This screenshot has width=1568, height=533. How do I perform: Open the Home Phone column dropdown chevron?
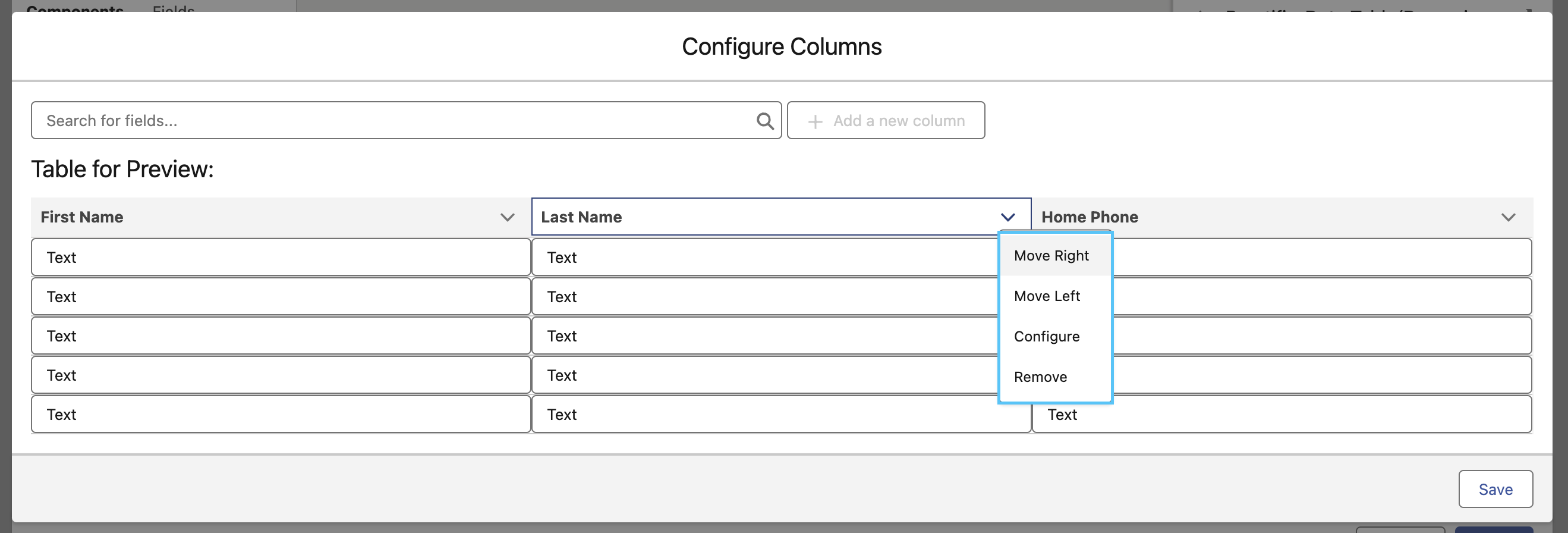[1508, 218]
